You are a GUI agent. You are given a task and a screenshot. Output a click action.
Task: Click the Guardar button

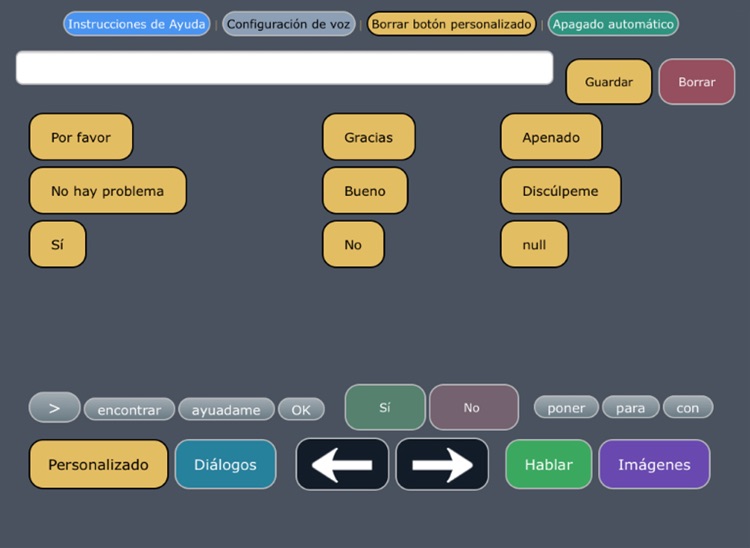coord(609,82)
